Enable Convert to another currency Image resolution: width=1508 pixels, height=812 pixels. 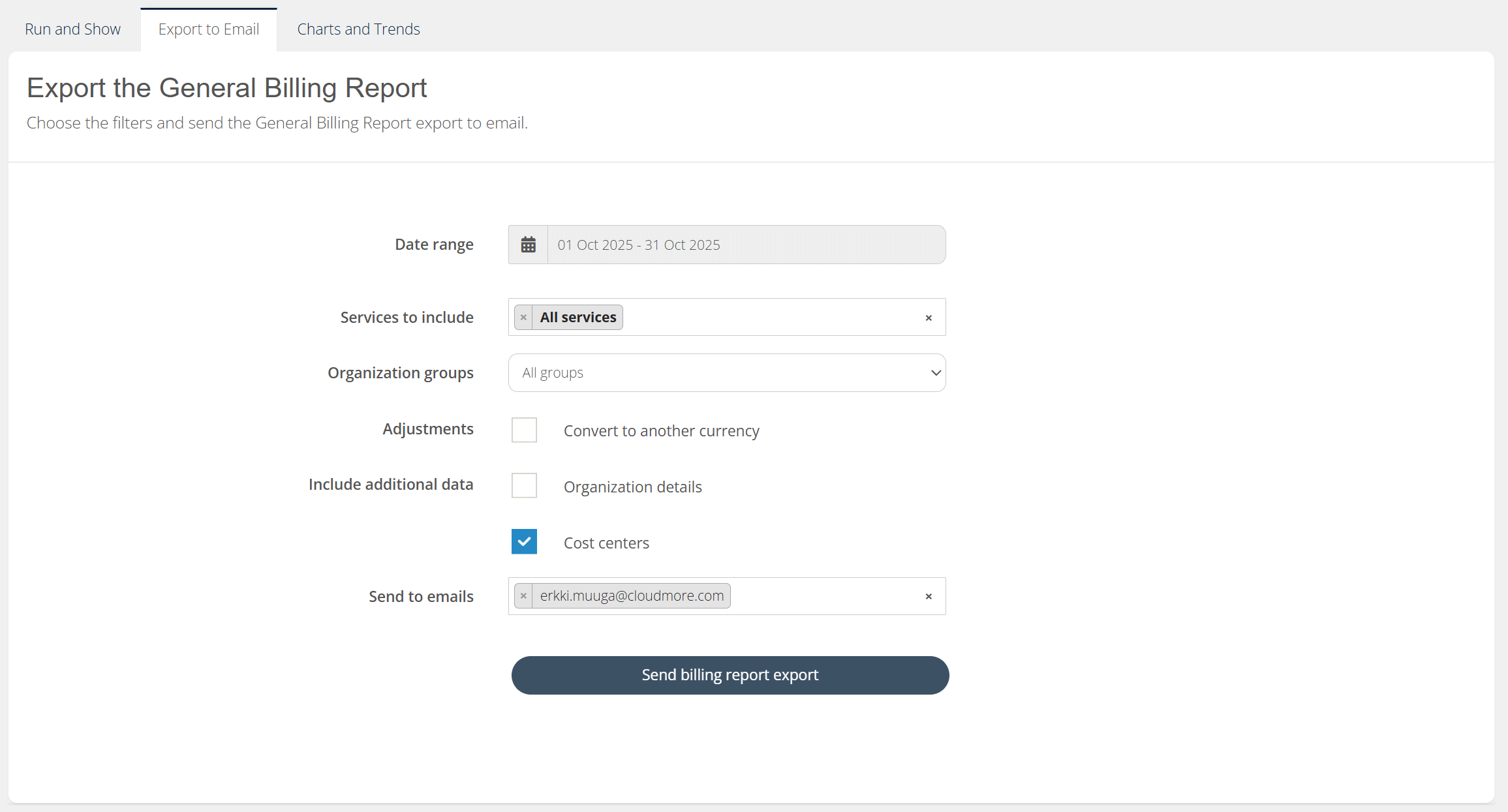click(524, 430)
